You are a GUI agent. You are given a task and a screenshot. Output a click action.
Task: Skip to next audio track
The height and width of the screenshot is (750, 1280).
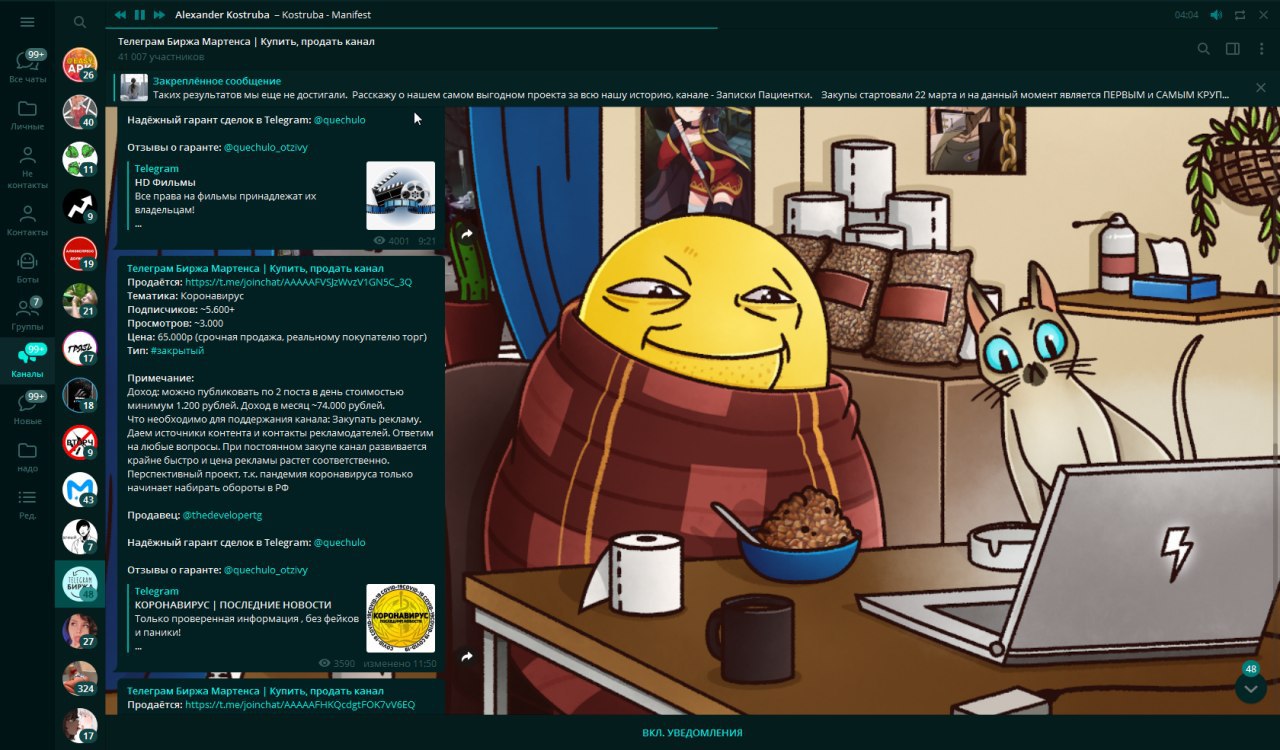point(159,15)
